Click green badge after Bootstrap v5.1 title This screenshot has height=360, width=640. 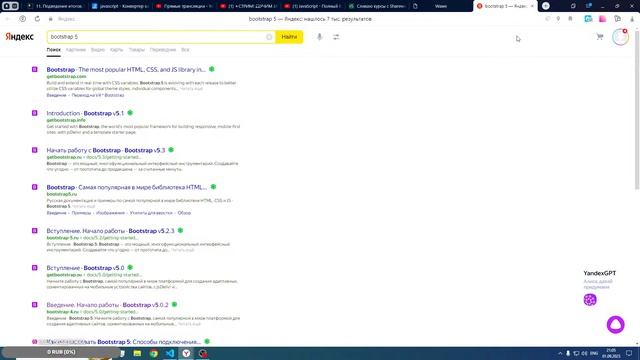(x=130, y=113)
